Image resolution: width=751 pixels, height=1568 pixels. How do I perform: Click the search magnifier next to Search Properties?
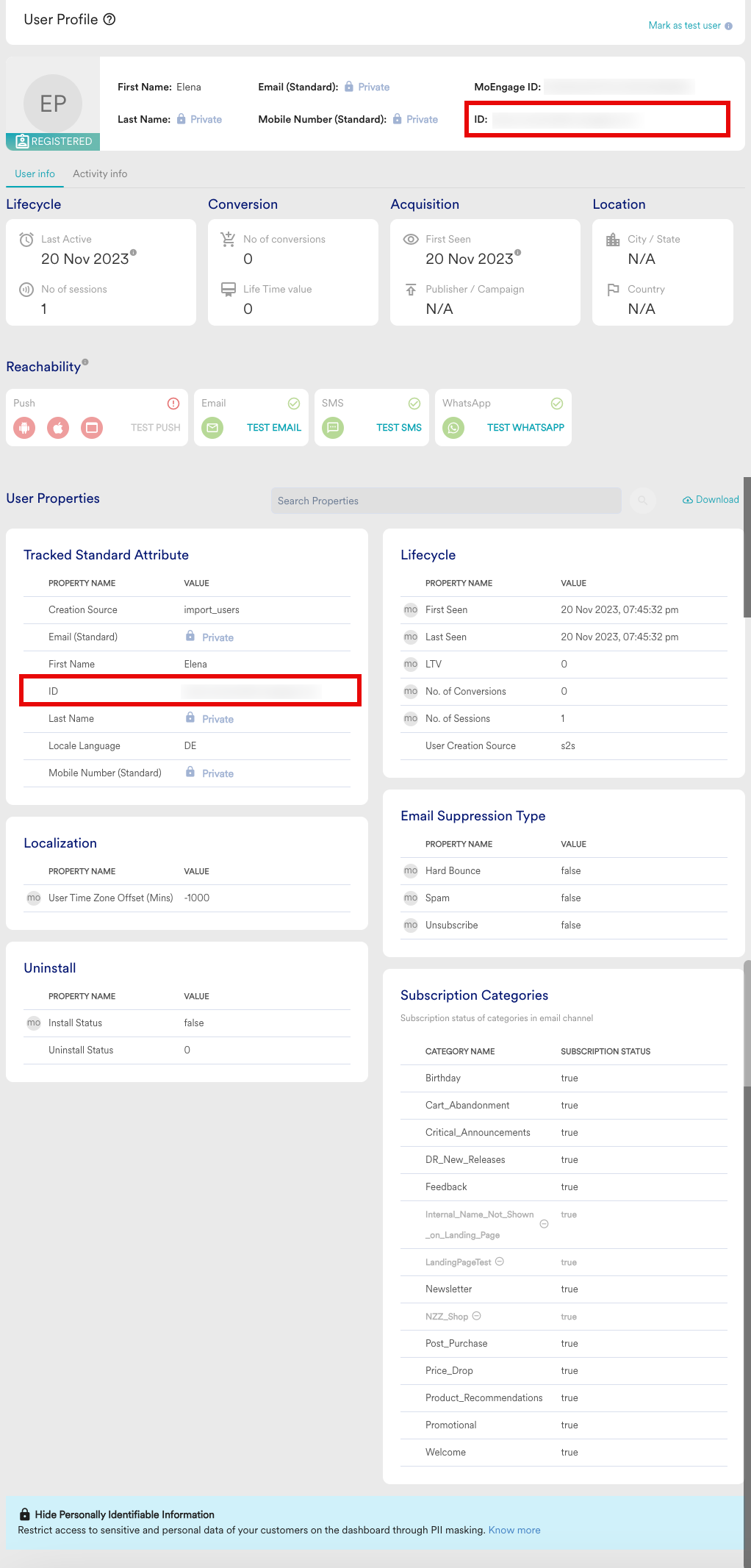pyautogui.click(x=643, y=501)
